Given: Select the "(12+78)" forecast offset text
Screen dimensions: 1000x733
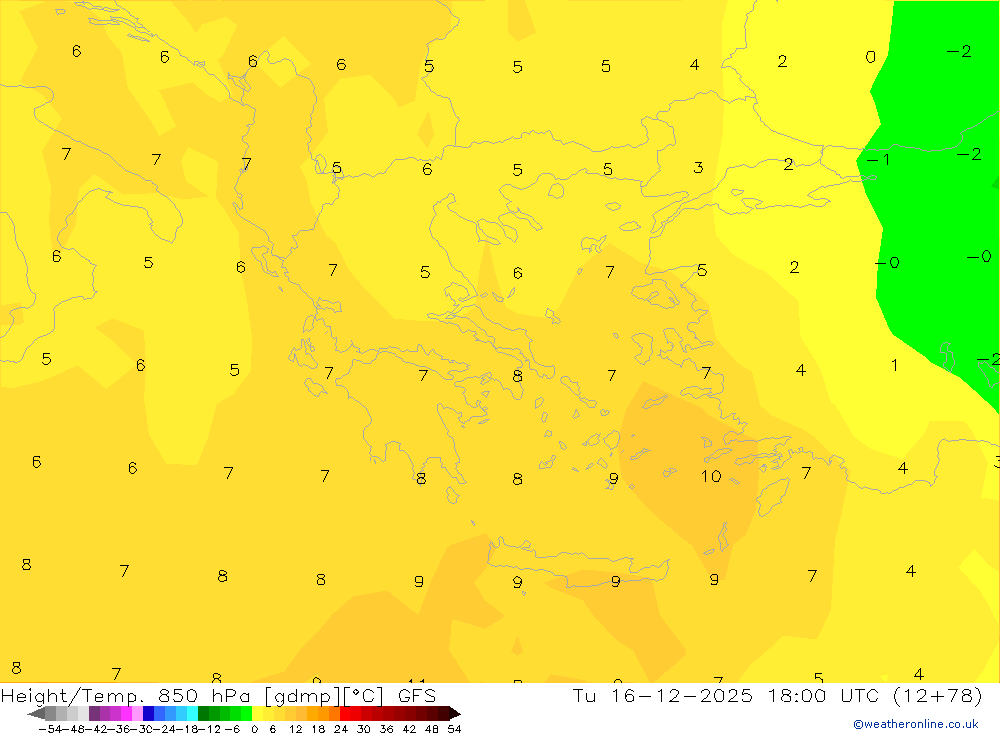Looking at the screenshot, I should [x=938, y=696].
